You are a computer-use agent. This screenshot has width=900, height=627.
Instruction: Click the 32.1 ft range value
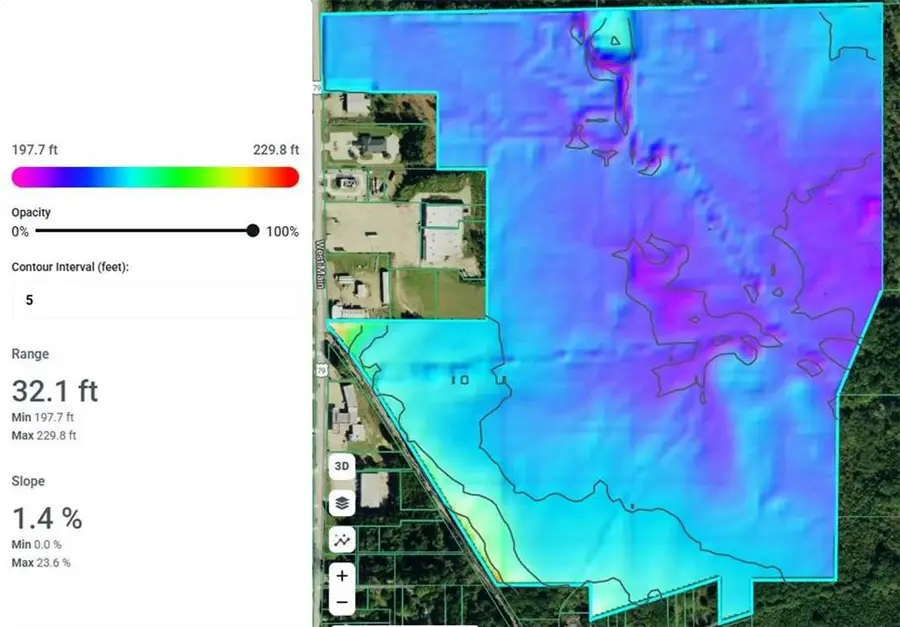tap(55, 390)
